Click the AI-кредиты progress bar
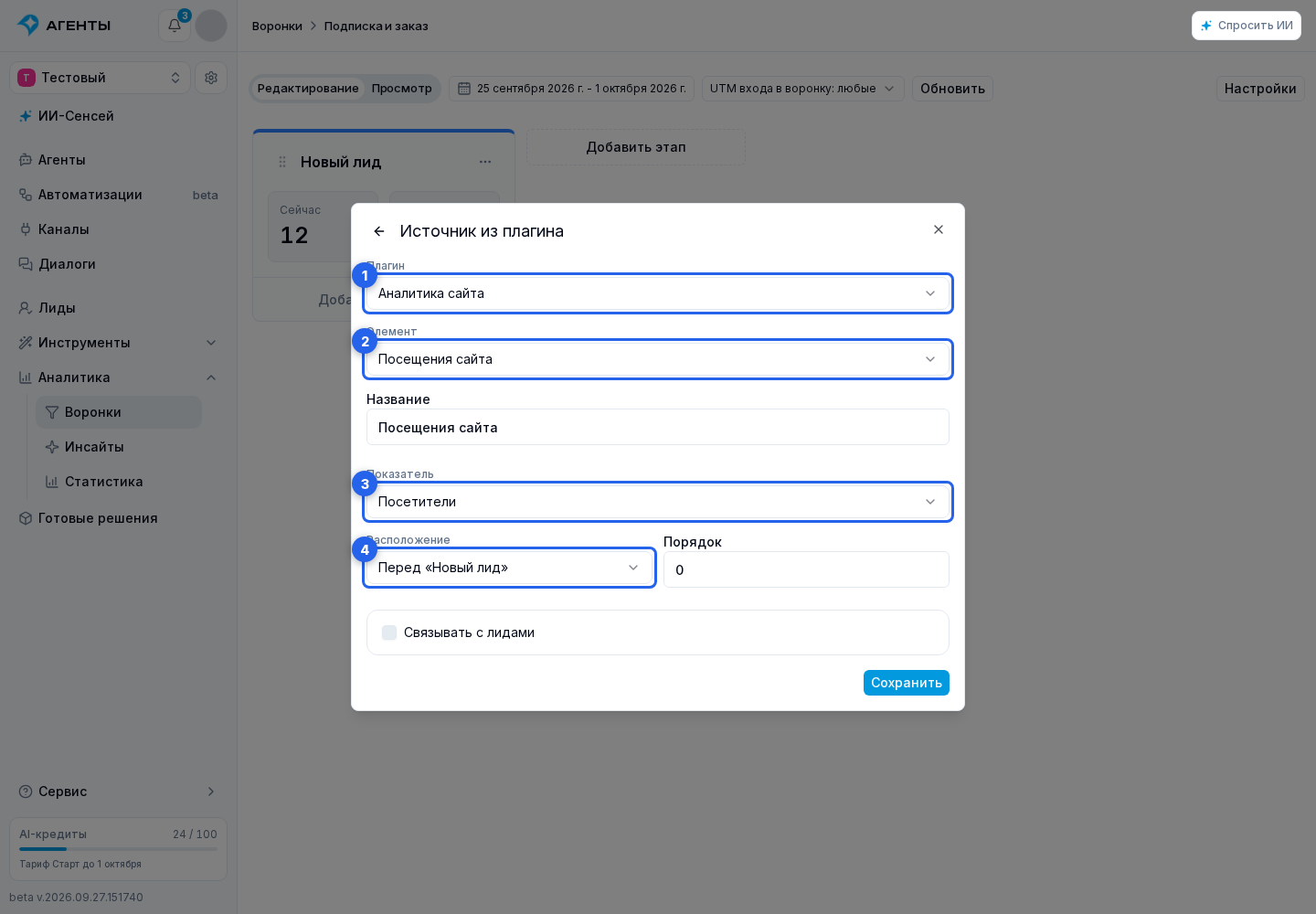The image size is (1316, 914). [x=119, y=849]
